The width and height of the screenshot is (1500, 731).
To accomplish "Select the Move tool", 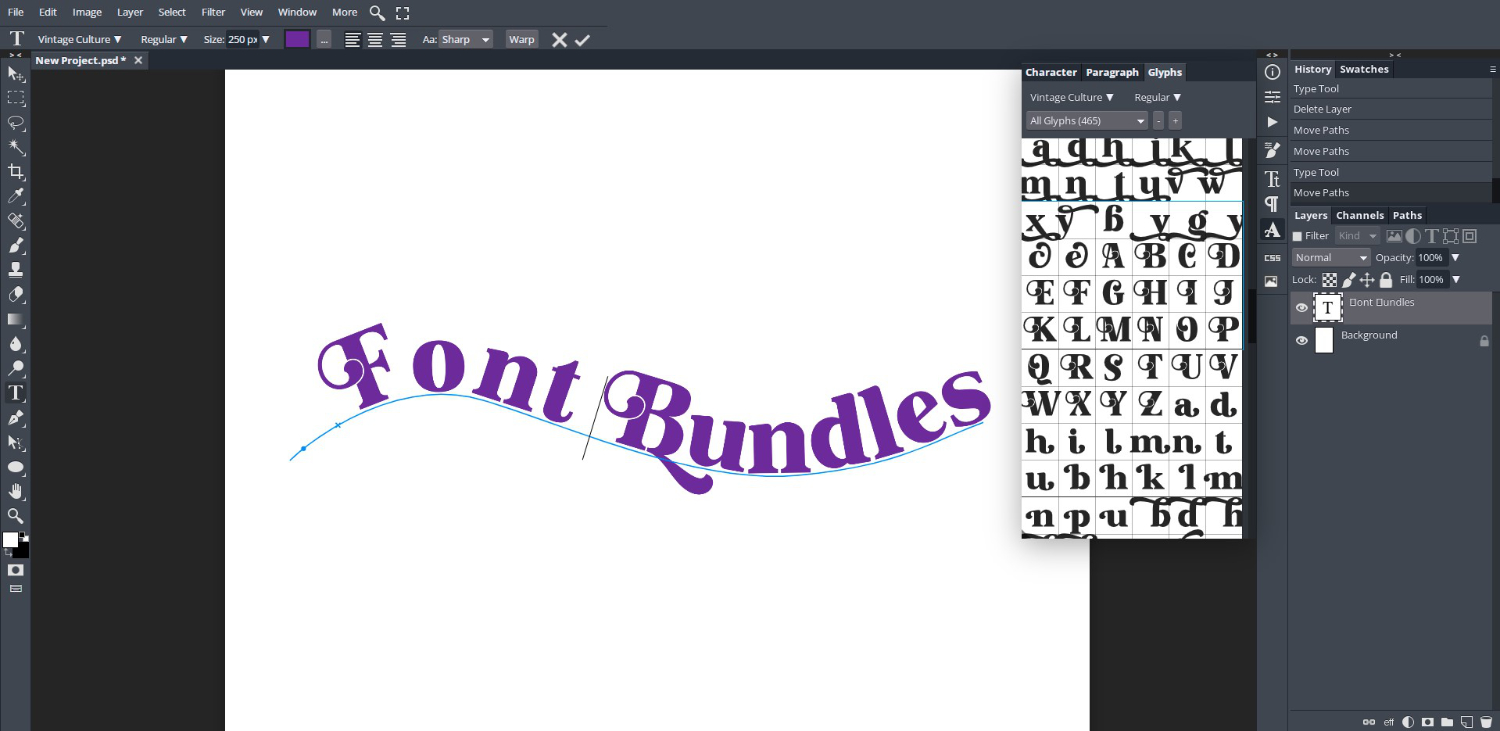I will pos(16,74).
